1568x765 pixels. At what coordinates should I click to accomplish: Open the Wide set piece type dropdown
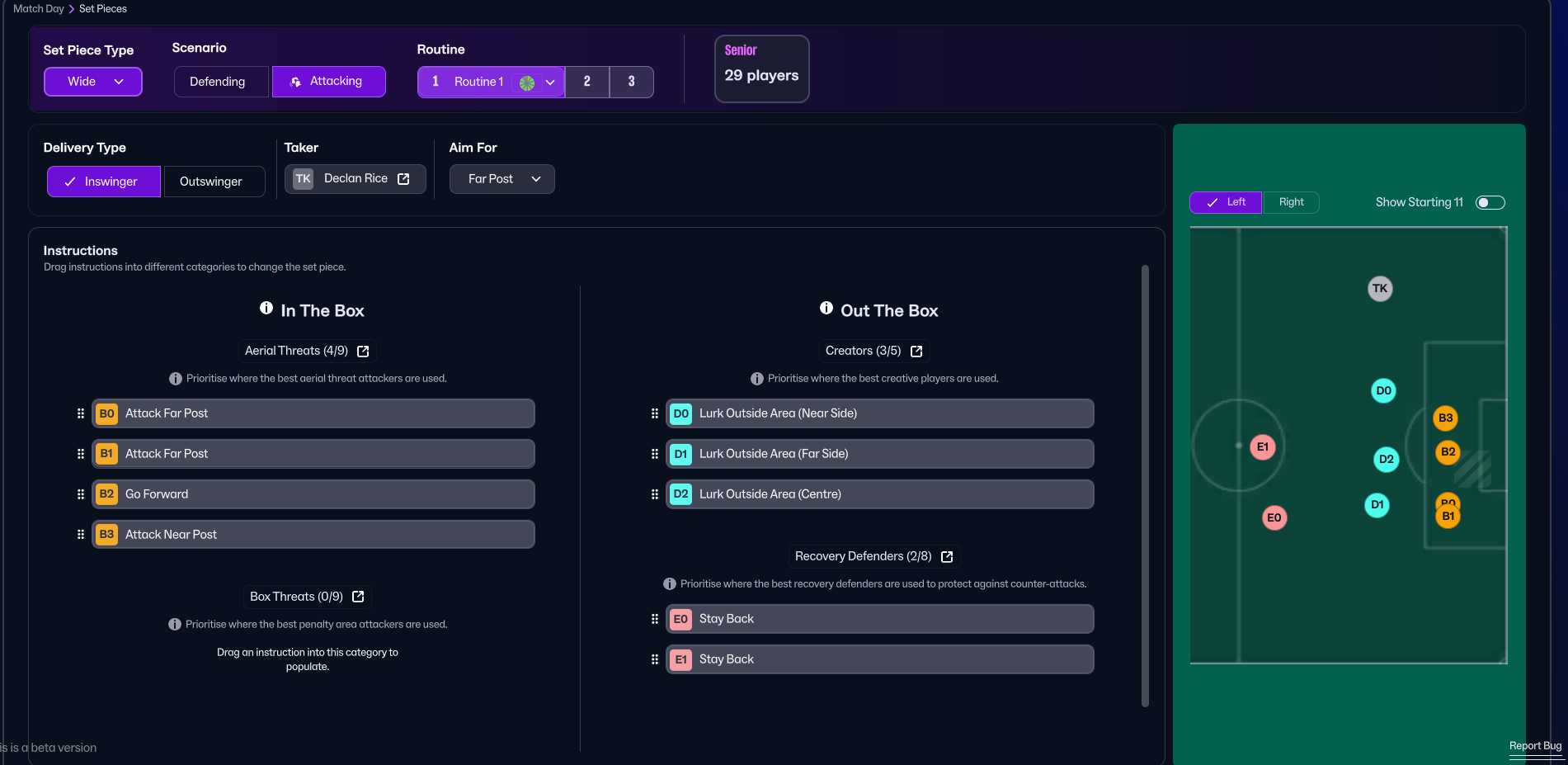click(x=93, y=82)
